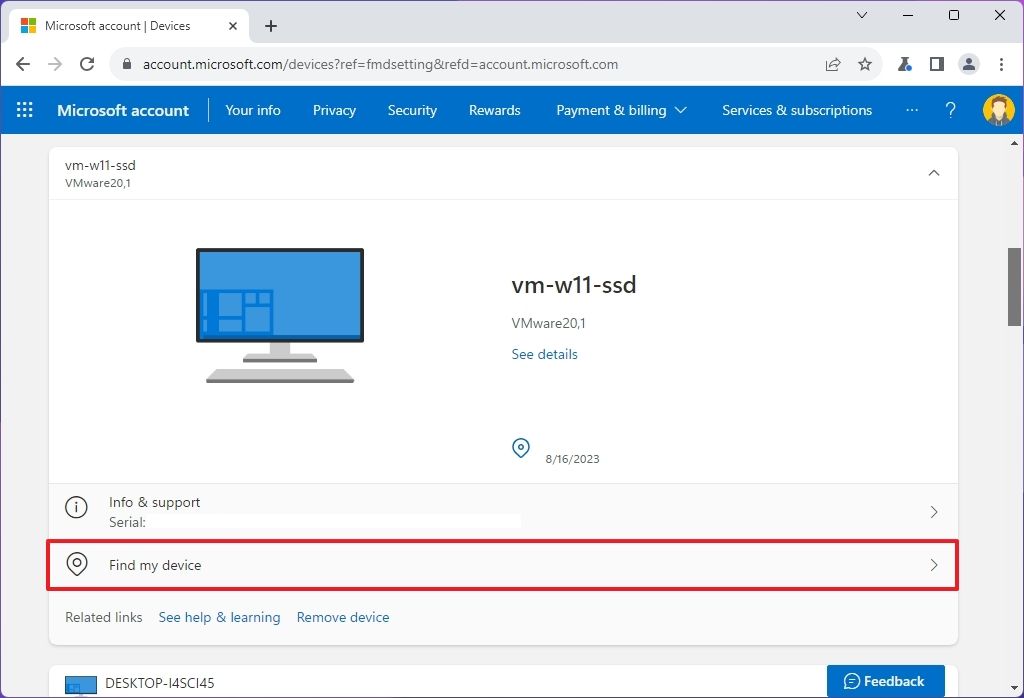Click the info icon beside Info & support
Screen dimensions: 1024x698
pos(76,507)
